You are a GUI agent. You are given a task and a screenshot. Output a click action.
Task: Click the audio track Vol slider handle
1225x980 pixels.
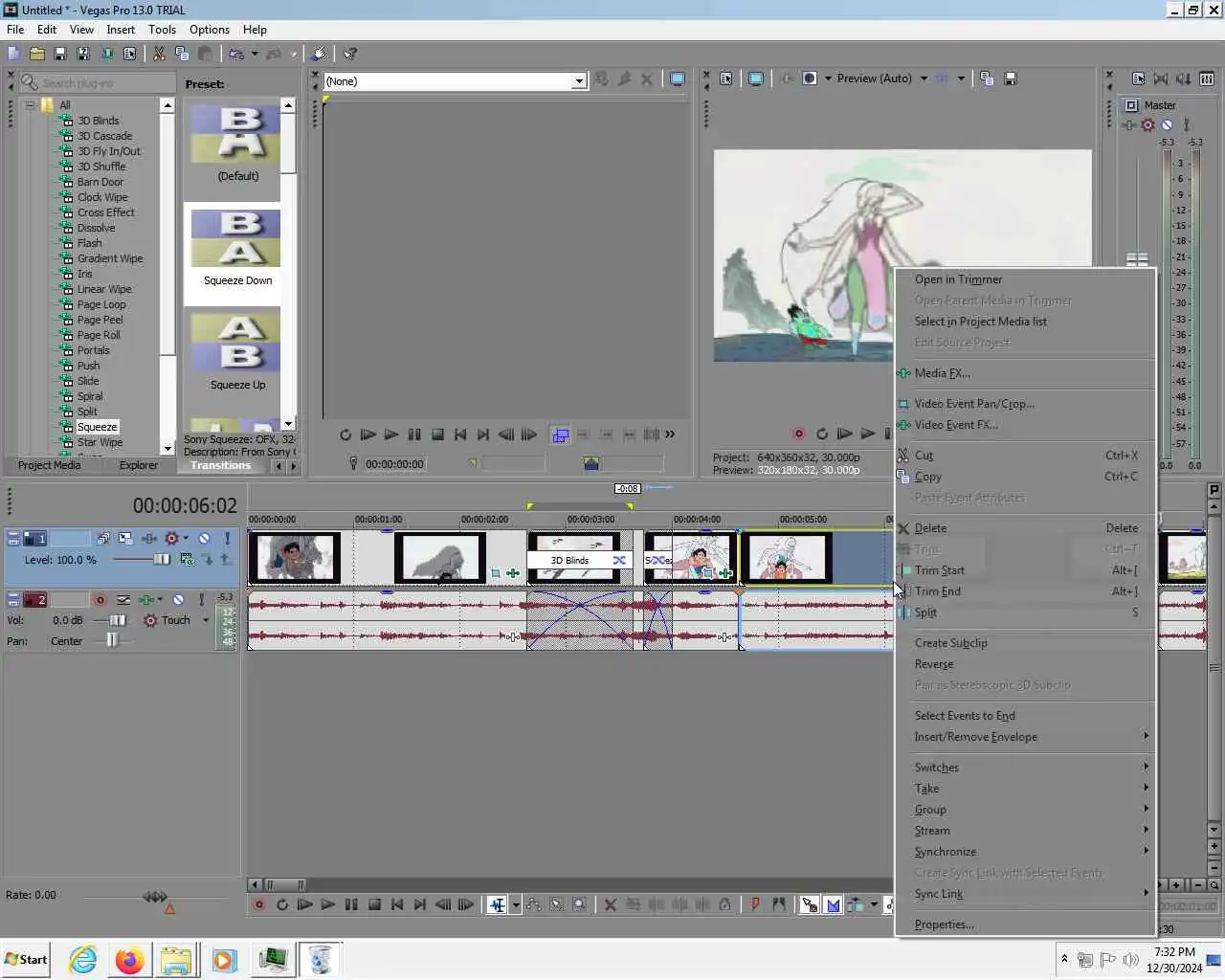click(116, 620)
